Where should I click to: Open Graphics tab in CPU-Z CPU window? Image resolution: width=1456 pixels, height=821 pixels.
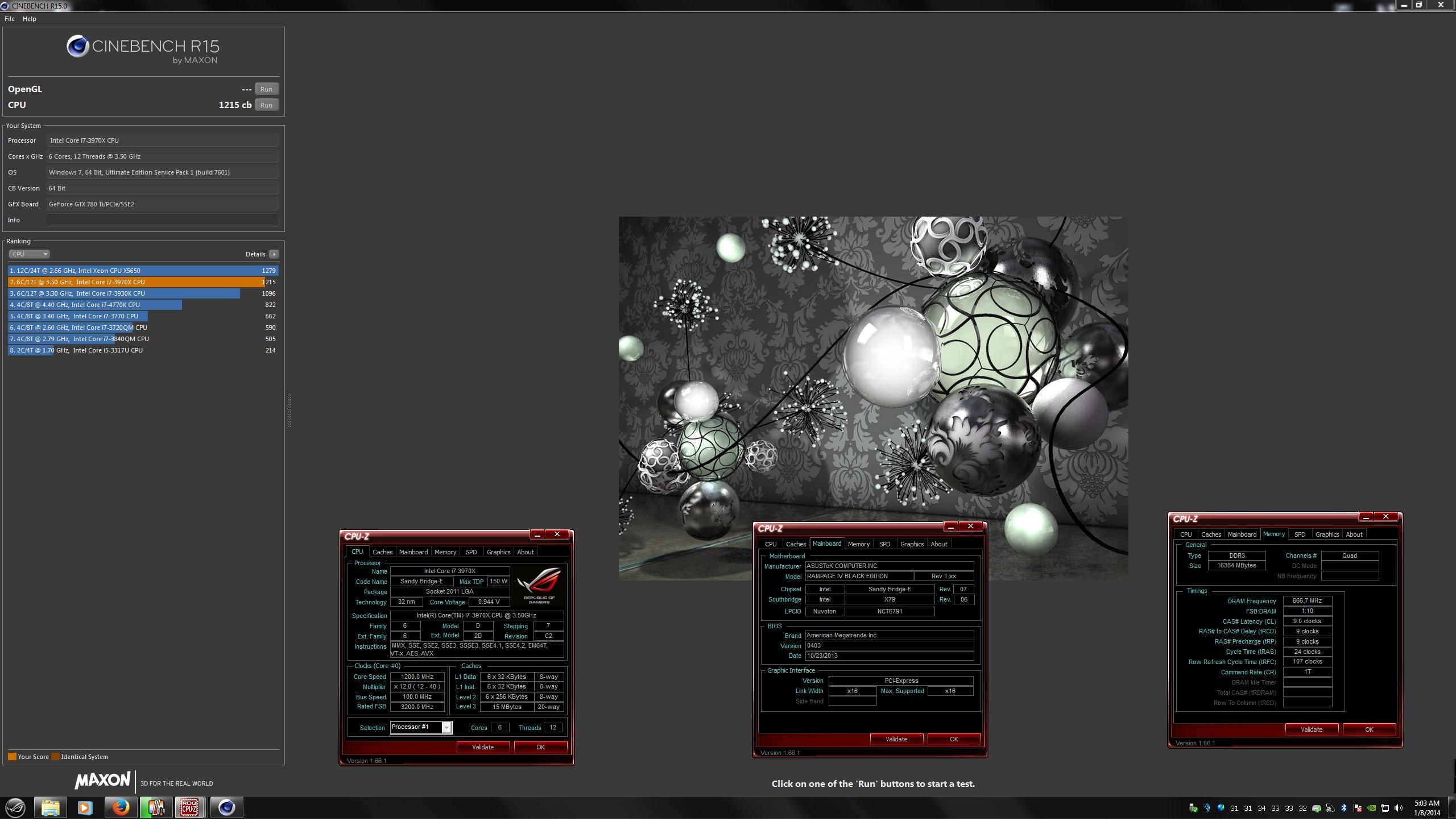(x=498, y=553)
